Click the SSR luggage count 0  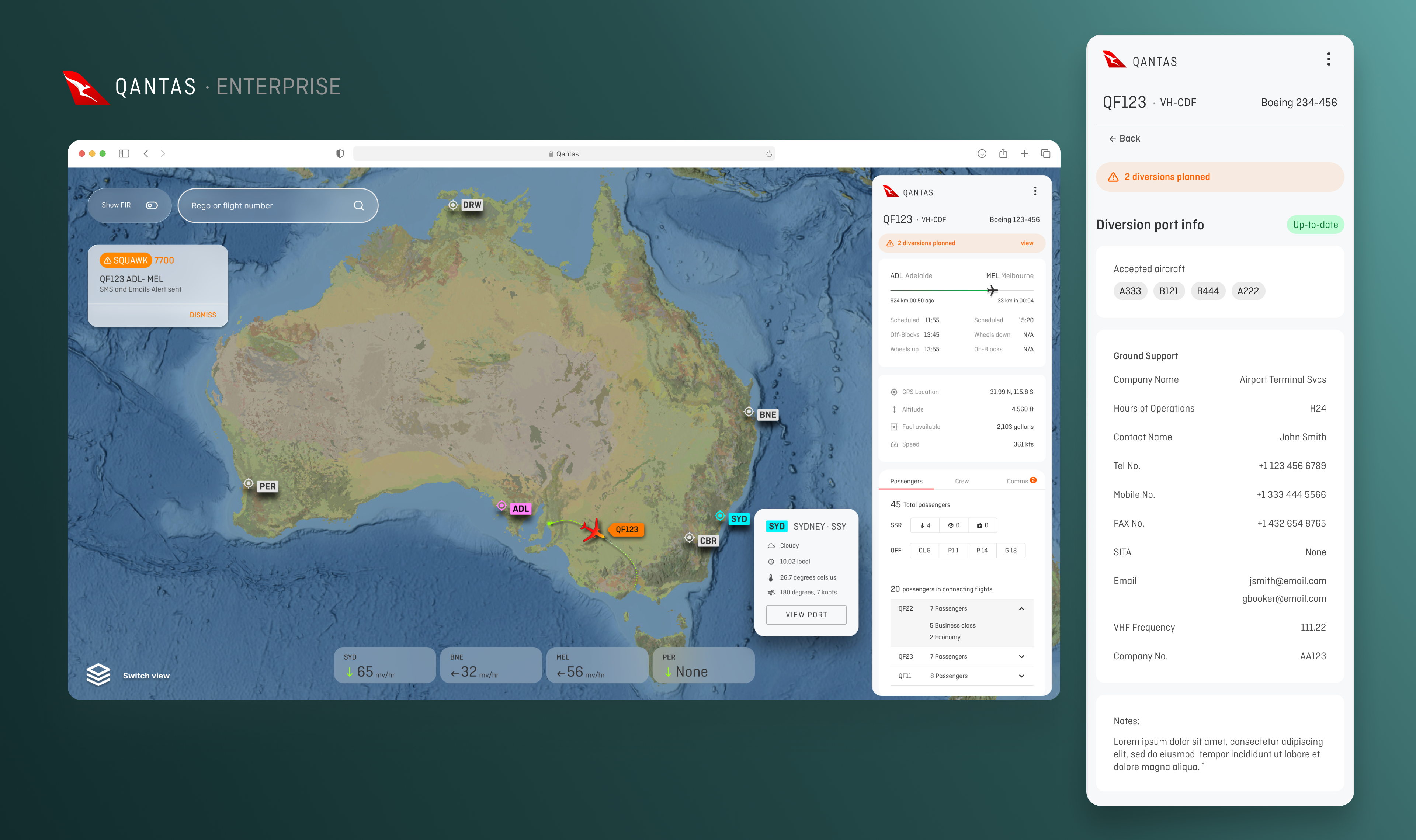[x=982, y=525]
